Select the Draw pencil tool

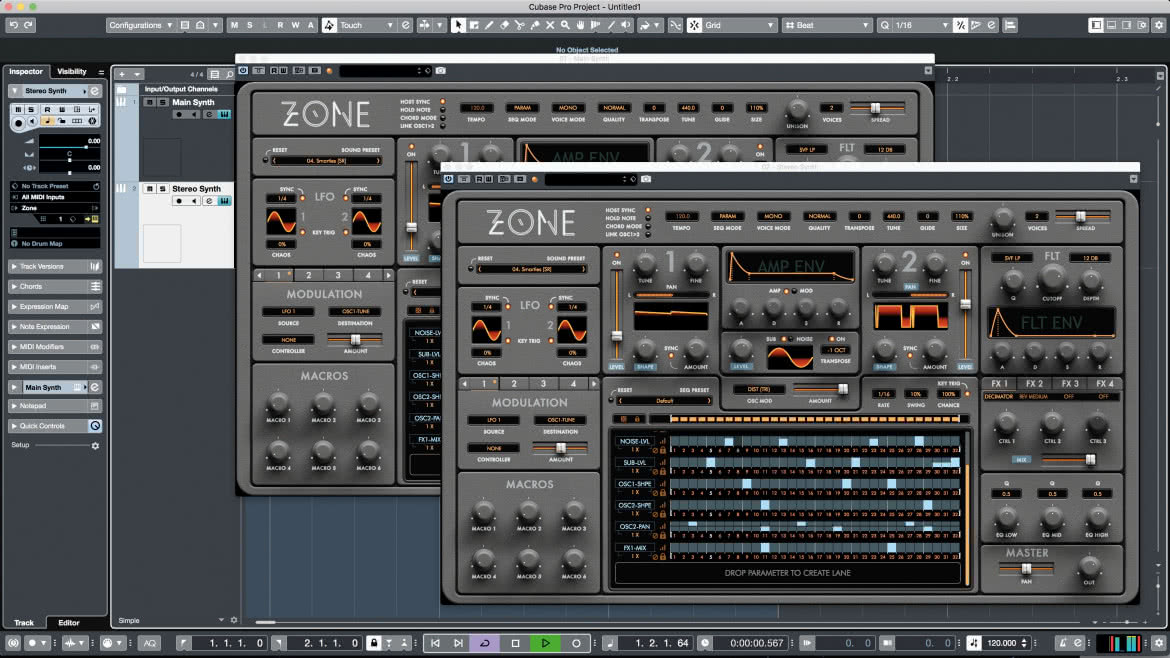489,25
